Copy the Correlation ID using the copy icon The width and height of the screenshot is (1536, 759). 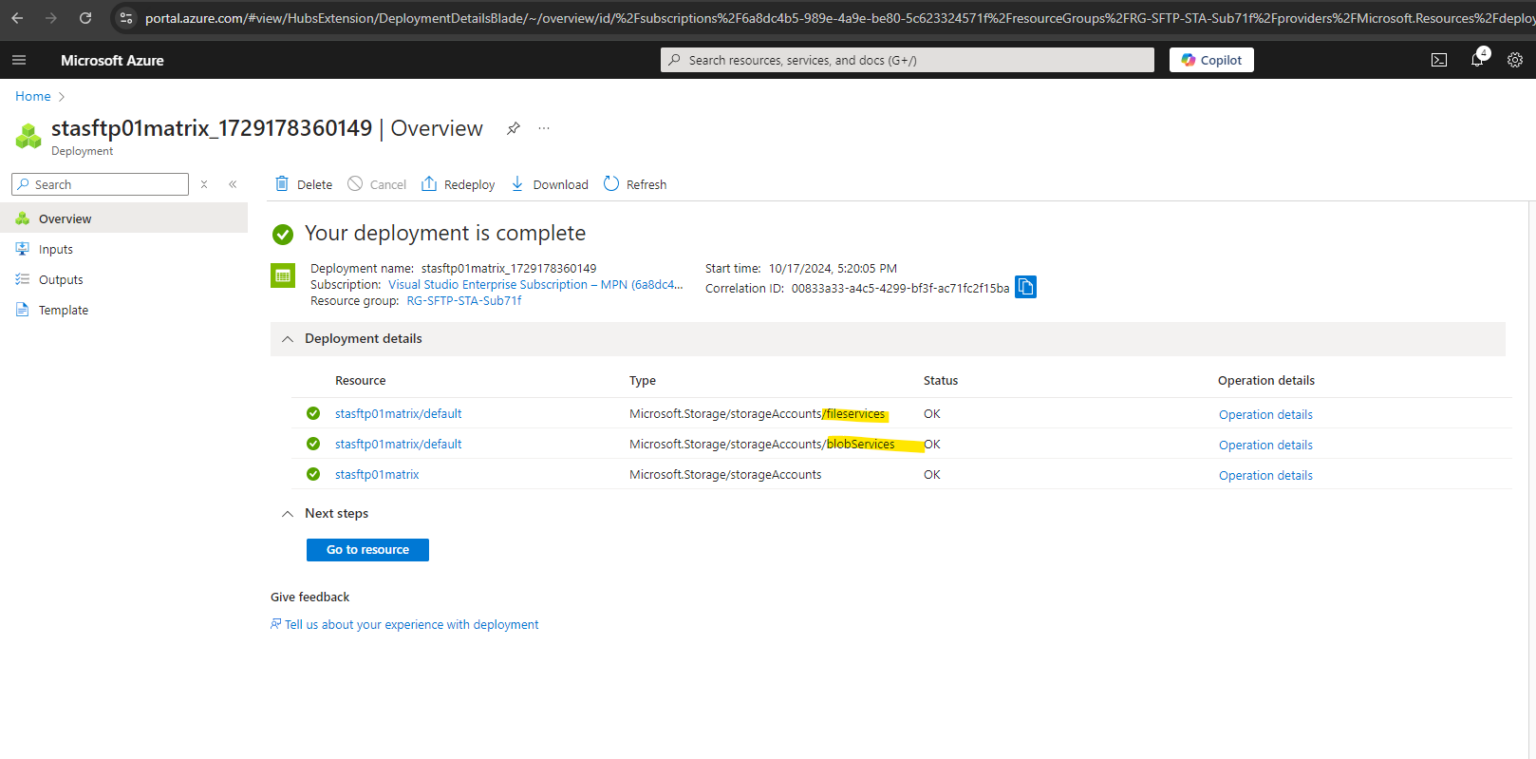point(1025,287)
